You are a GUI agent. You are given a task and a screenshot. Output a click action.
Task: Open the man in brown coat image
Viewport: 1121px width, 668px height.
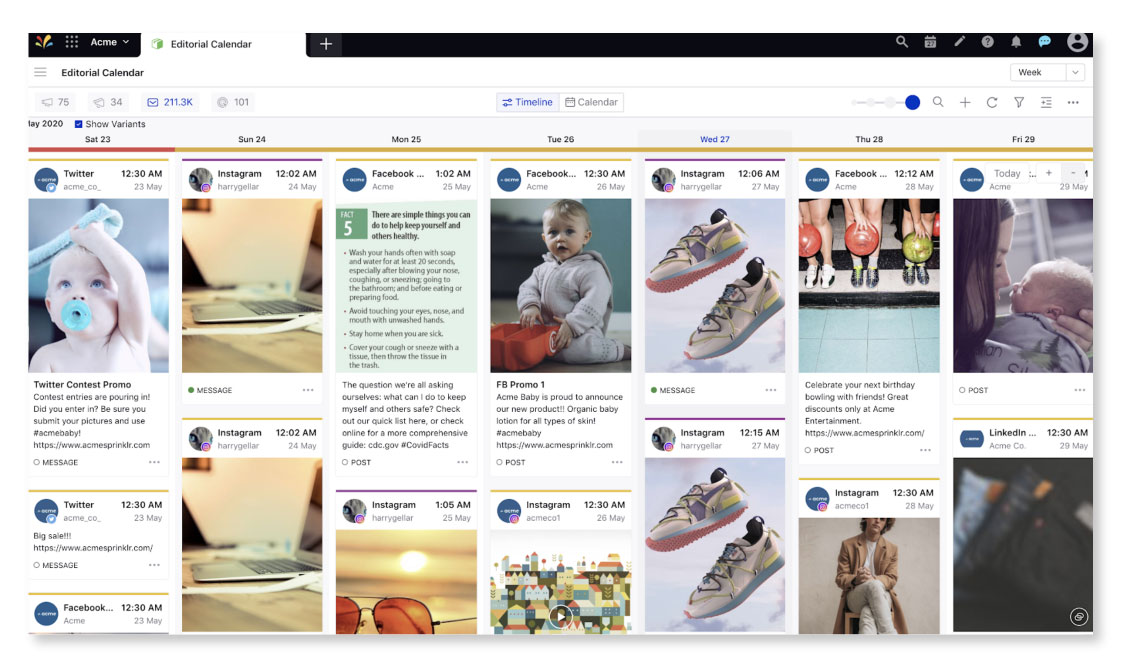[x=869, y=576]
